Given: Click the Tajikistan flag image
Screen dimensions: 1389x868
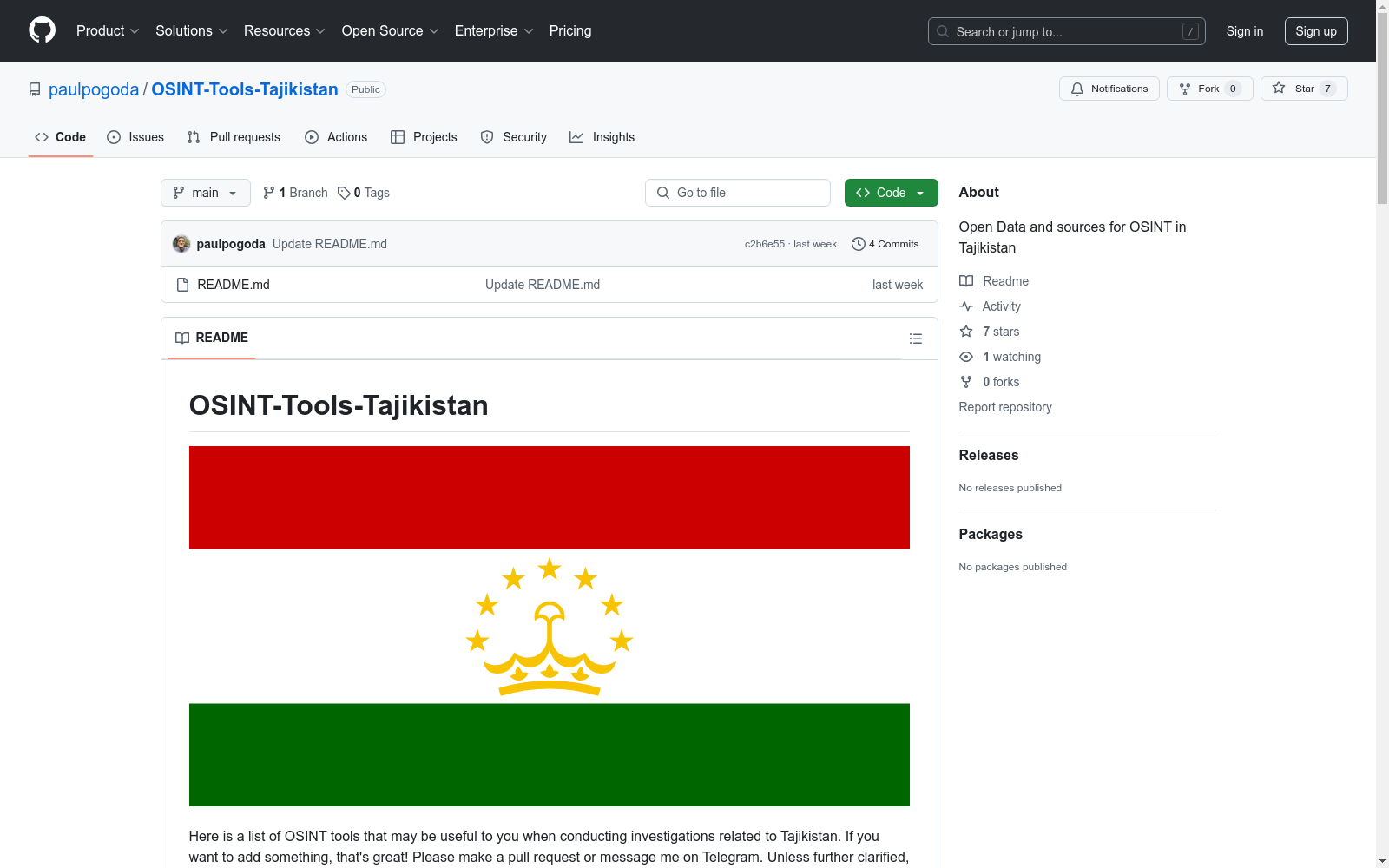Looking at the screenshot, I should point(550,626).
